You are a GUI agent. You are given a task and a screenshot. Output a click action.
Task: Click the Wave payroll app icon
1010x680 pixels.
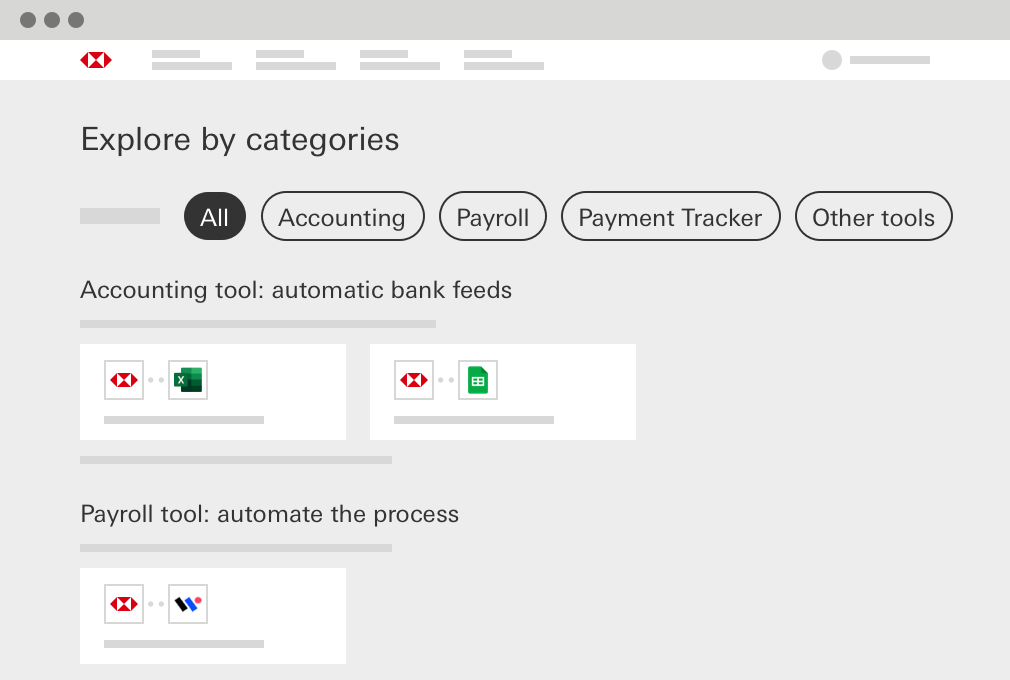tap(188, 604)
